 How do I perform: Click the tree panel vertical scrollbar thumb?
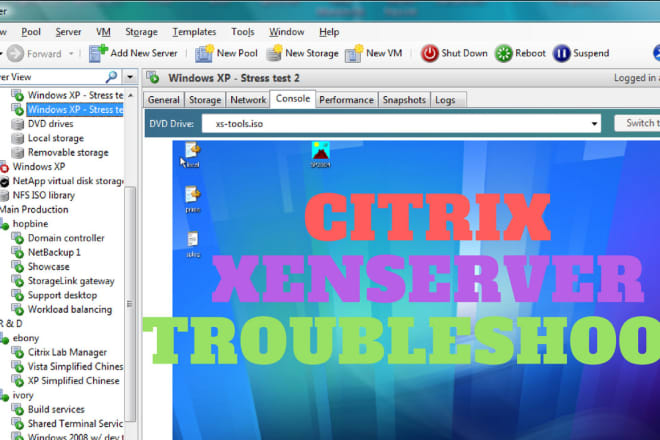point(130,304)
